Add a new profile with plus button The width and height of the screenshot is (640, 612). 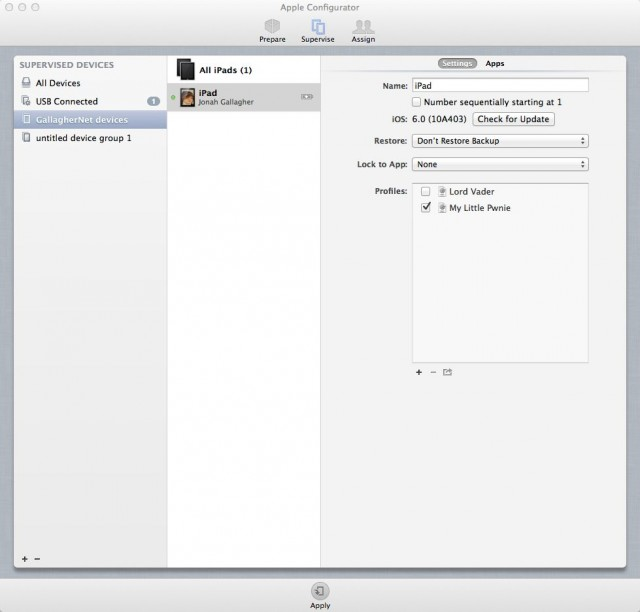point(419,372)
